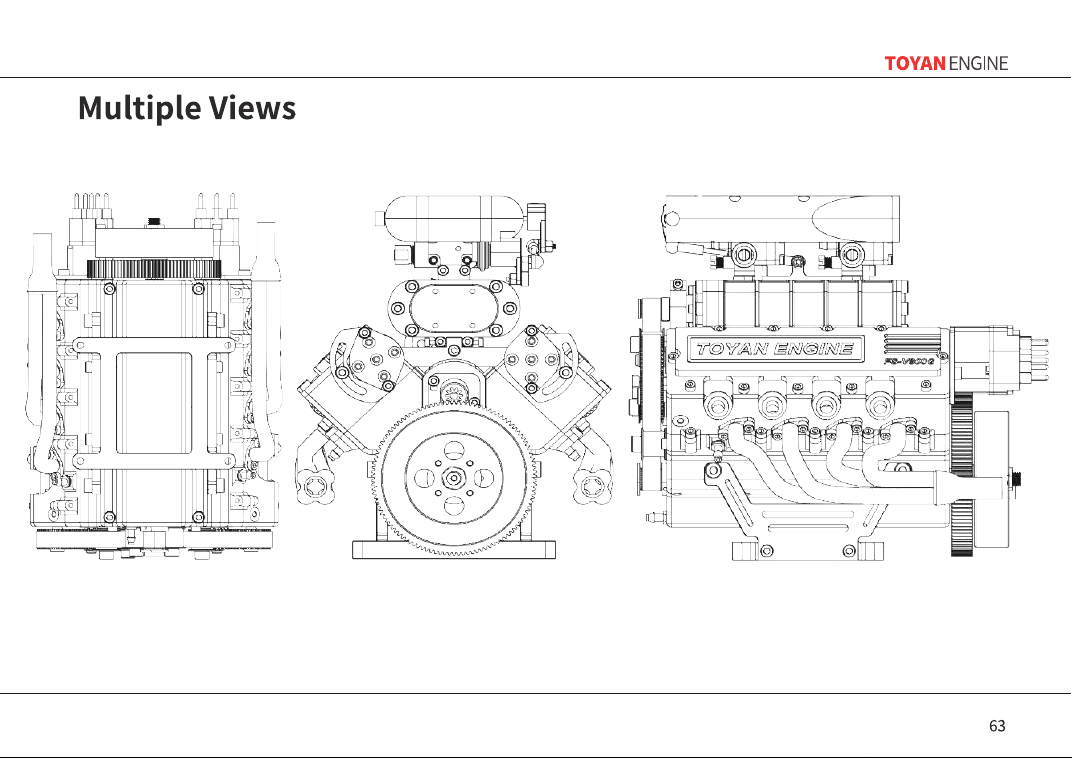This screenshot has width=1072, height=758.
Task: Click the page number 63
Action: [x=997, y=726]
